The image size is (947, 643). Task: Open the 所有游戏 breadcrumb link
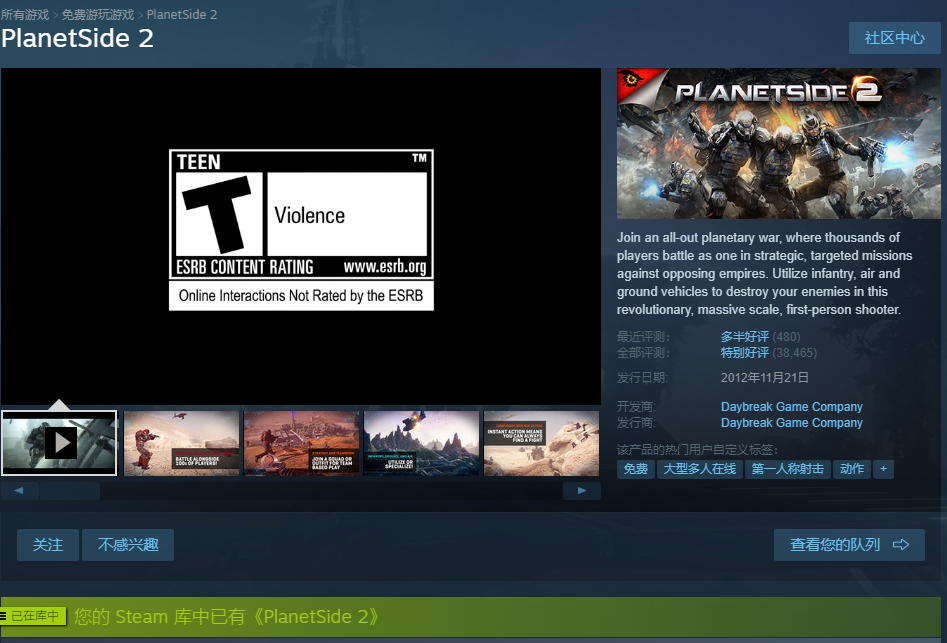(25, 14)
